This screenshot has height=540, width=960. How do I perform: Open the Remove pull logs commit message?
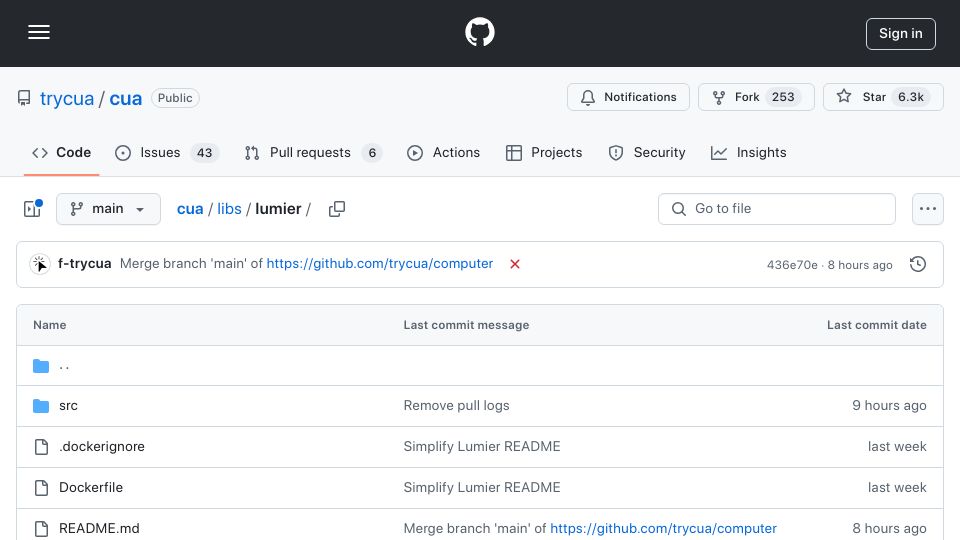456,405
